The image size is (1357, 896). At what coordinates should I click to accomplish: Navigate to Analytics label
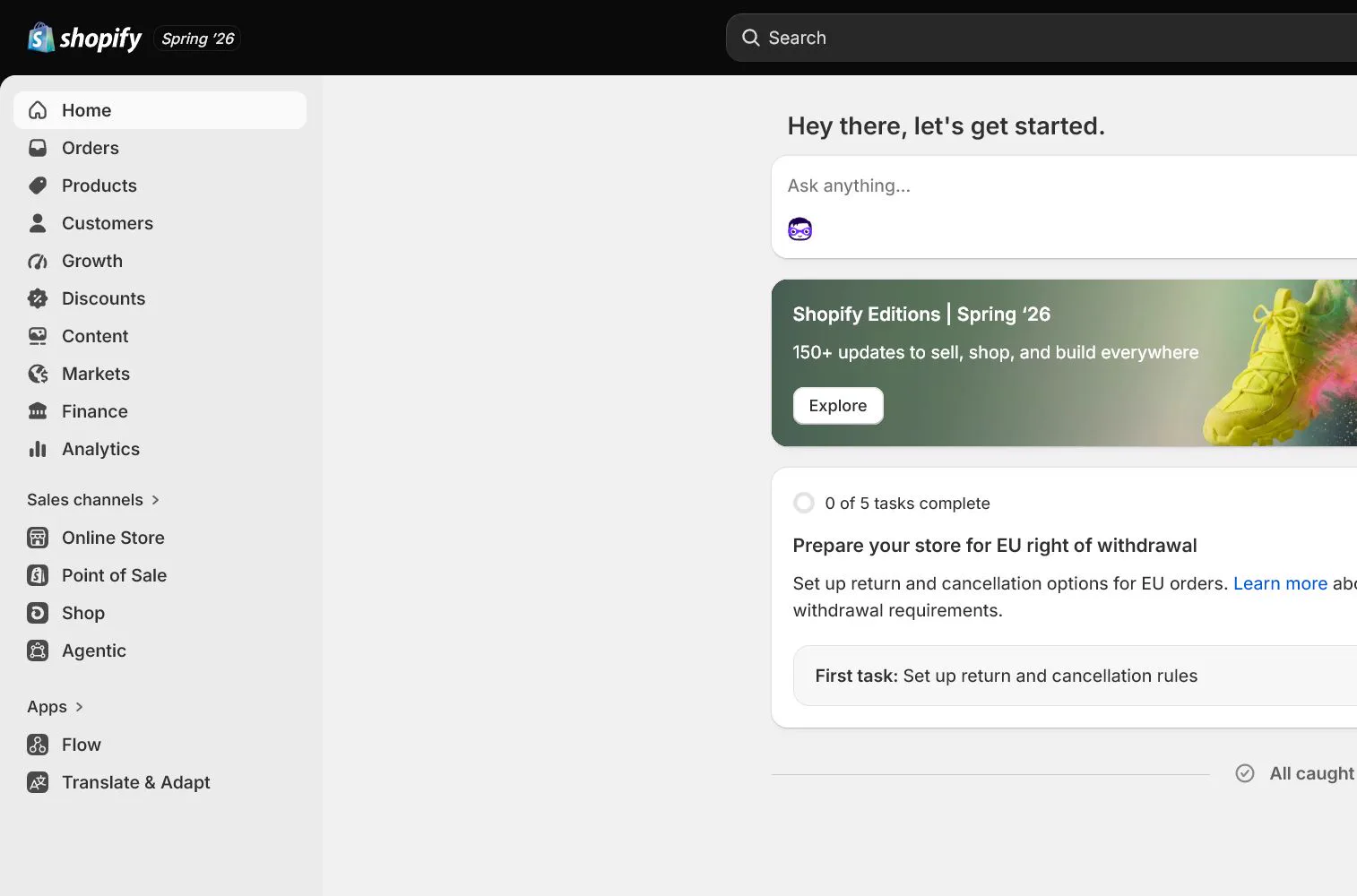101,449
